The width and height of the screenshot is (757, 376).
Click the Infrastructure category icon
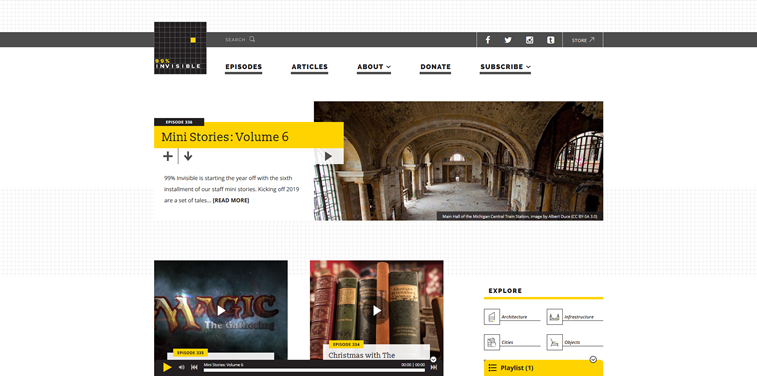555,317
